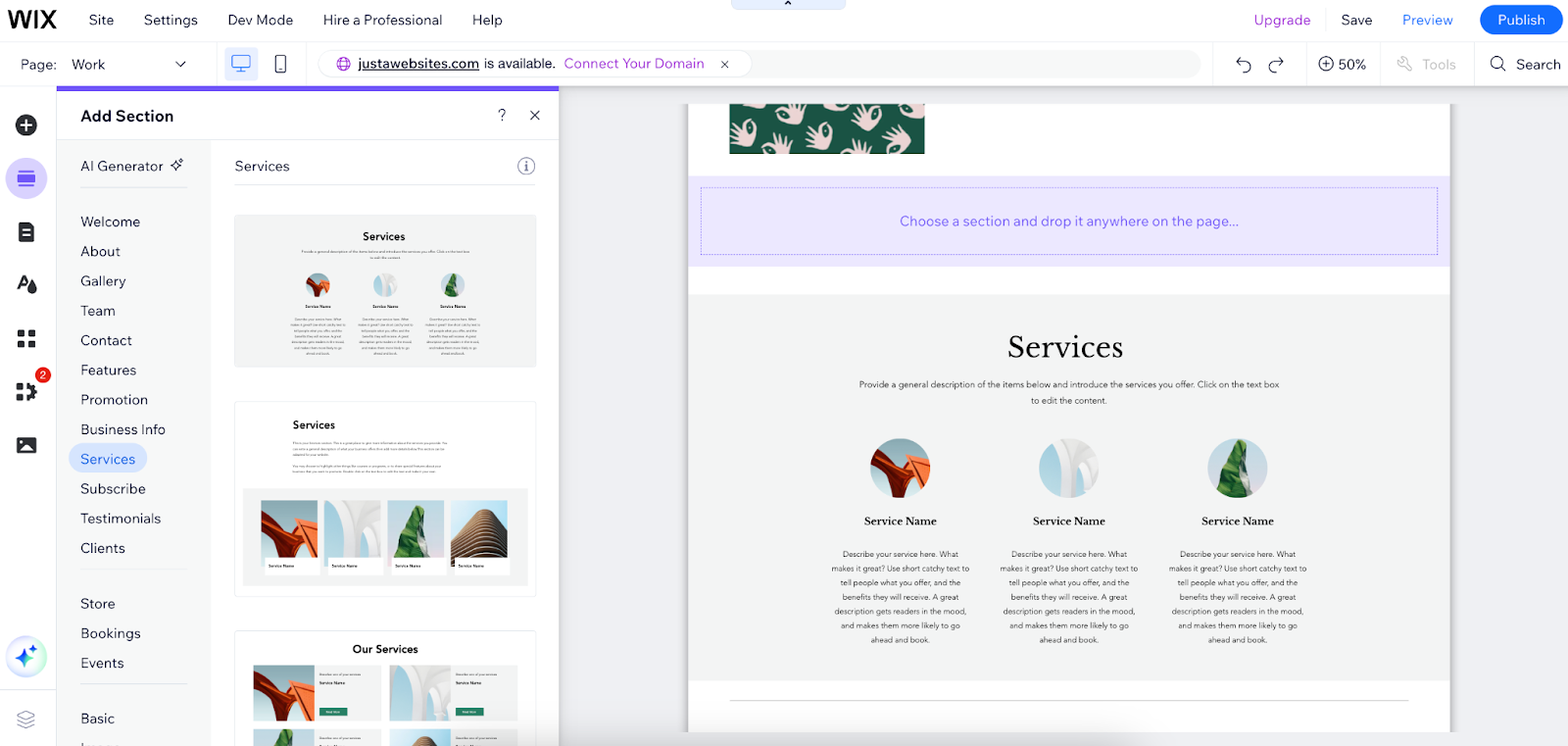Screen dimensions: 1568x746
Task: Open the Settings menu
Action: pyautogui.click(x=171, y=20)
